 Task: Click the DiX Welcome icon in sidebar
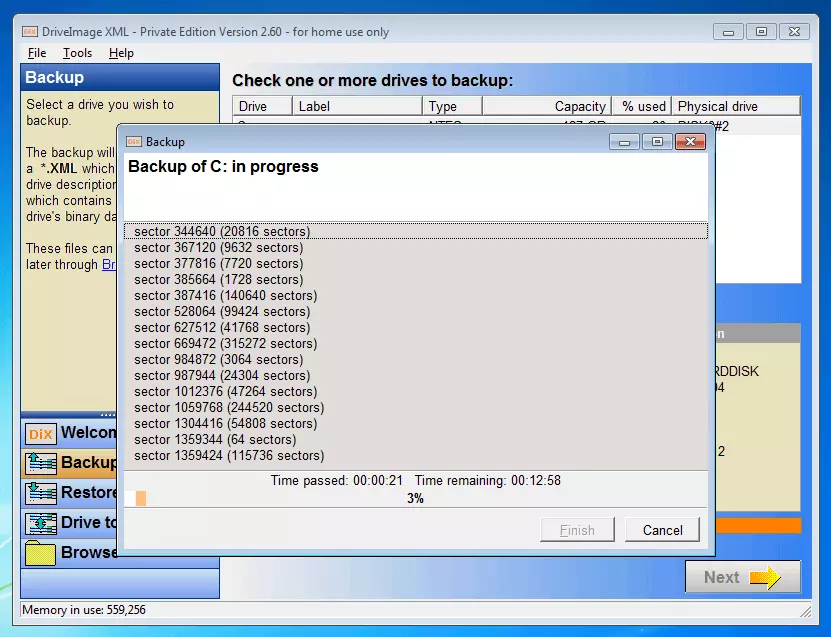pyautogui.click(x=41, y=434)
